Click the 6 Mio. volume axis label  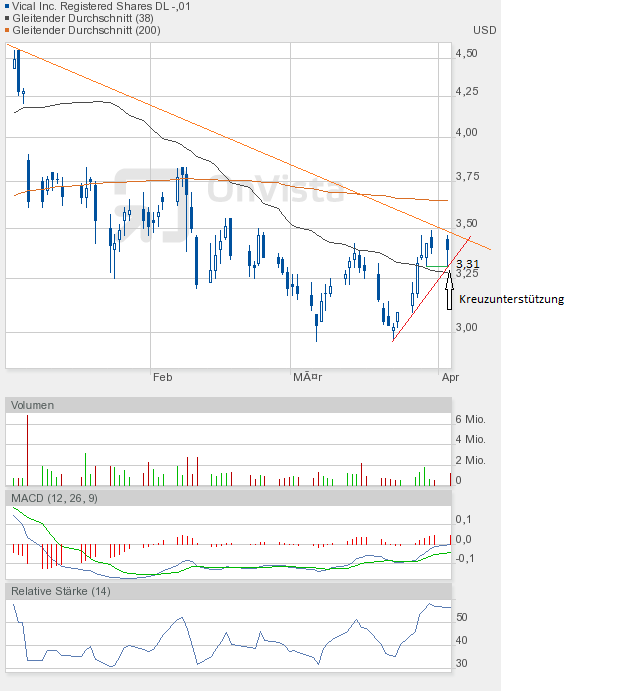(x=470, y=419)
